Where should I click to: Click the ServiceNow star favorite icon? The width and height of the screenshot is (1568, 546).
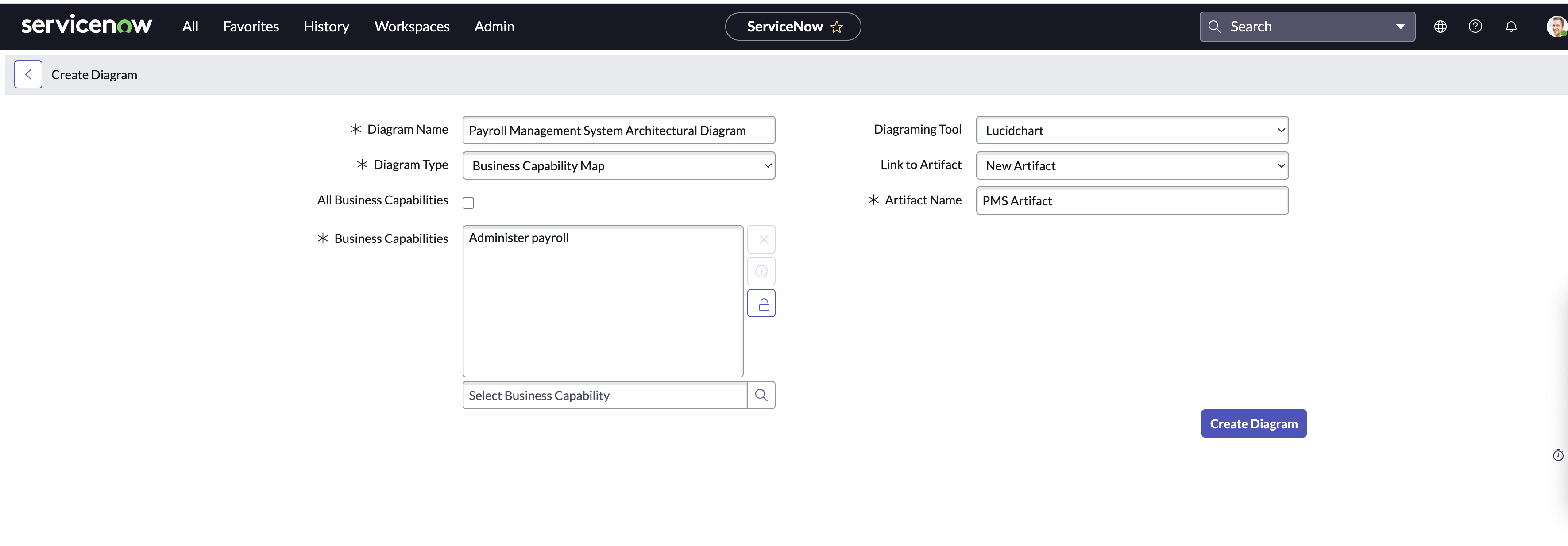click(x=838, y=26)
